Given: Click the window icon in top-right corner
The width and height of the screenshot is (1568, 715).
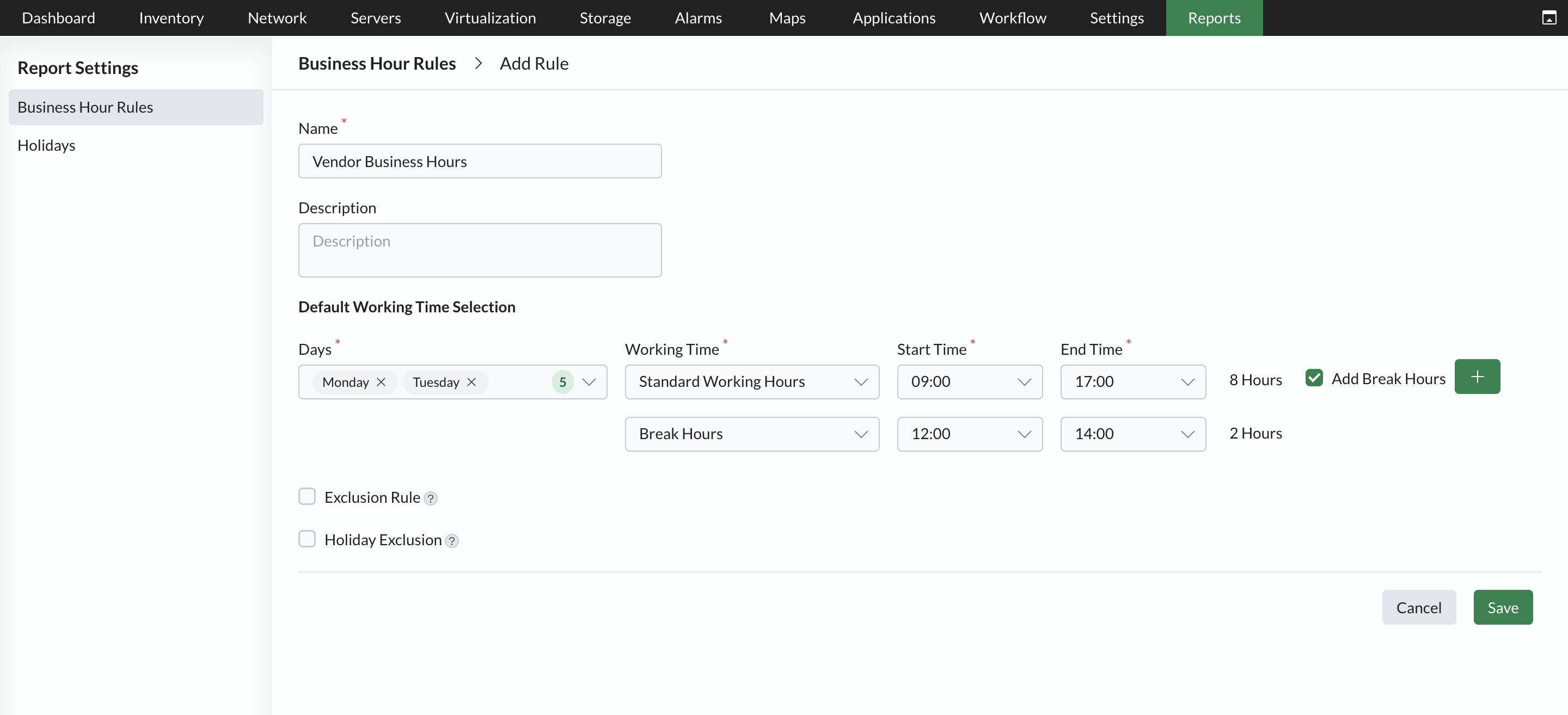Looking at the screenshot, I should (x=1548, y=17).
